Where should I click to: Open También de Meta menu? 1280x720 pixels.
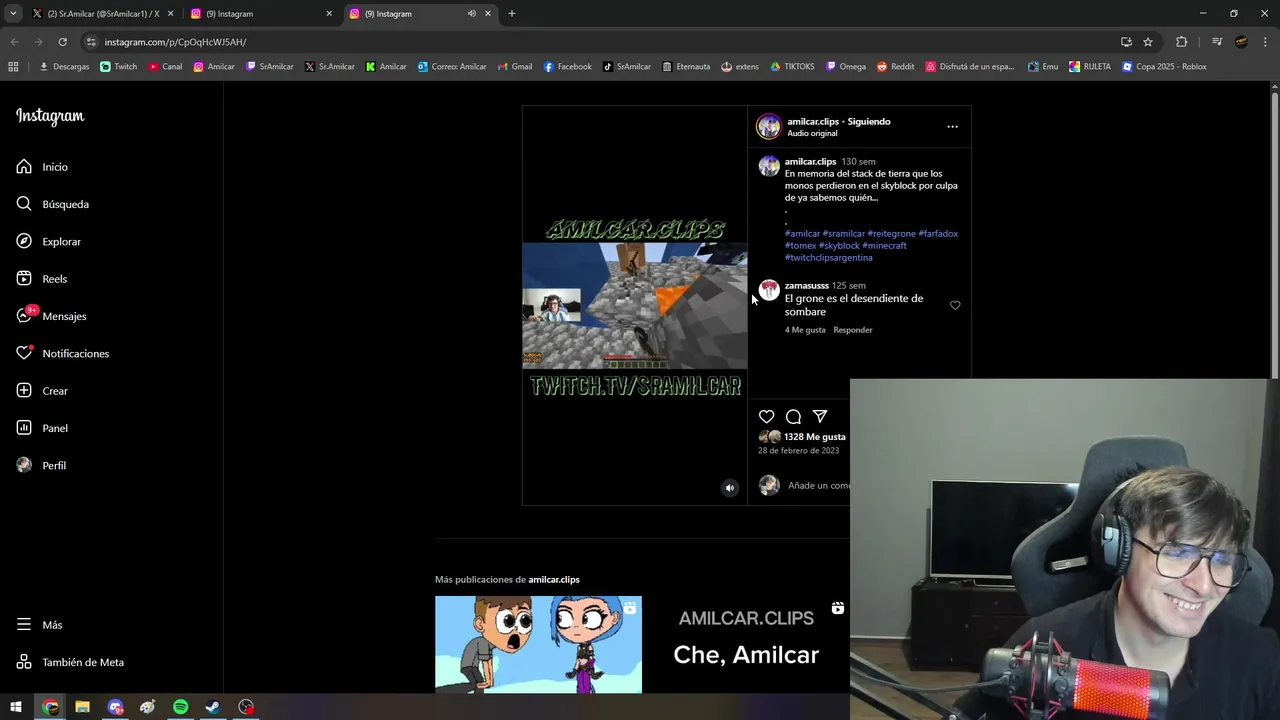70,662
